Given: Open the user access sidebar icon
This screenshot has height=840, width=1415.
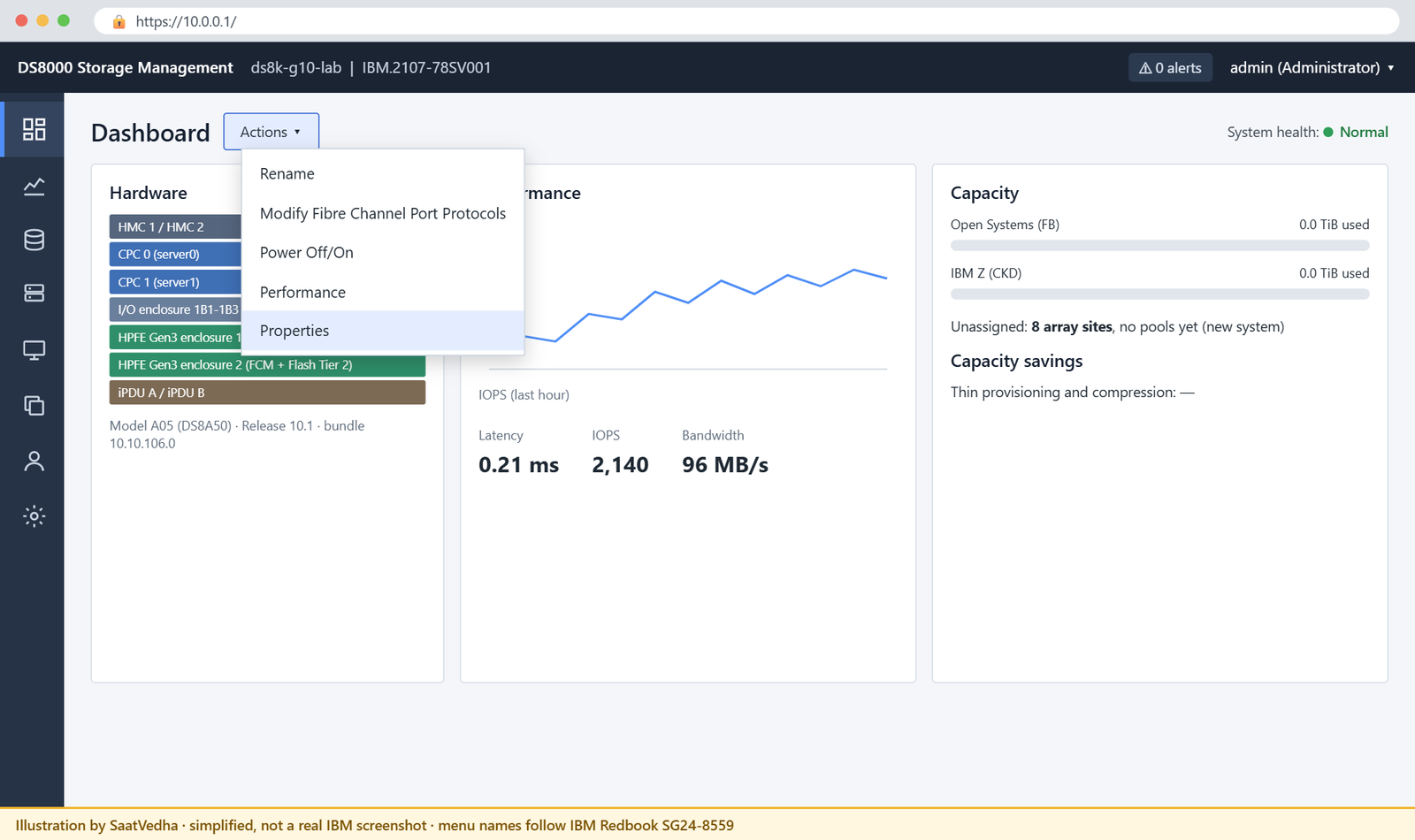Looking at the screenshot, I should (x=34, y=461).
